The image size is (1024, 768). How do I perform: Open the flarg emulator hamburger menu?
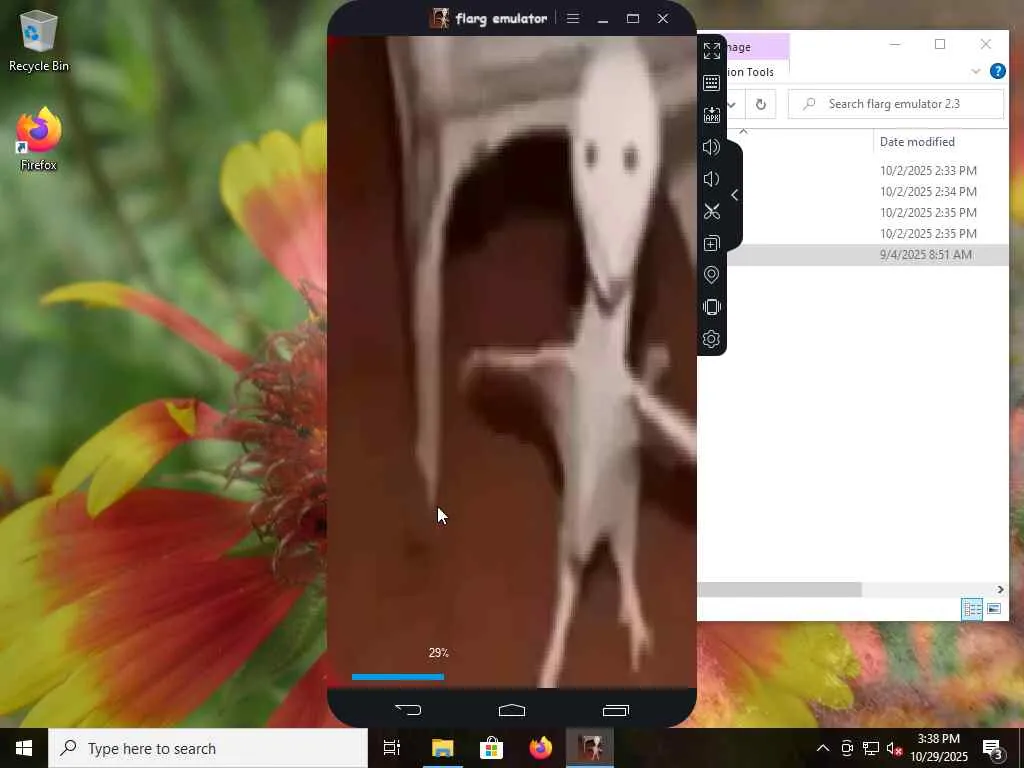coord(573,18)
